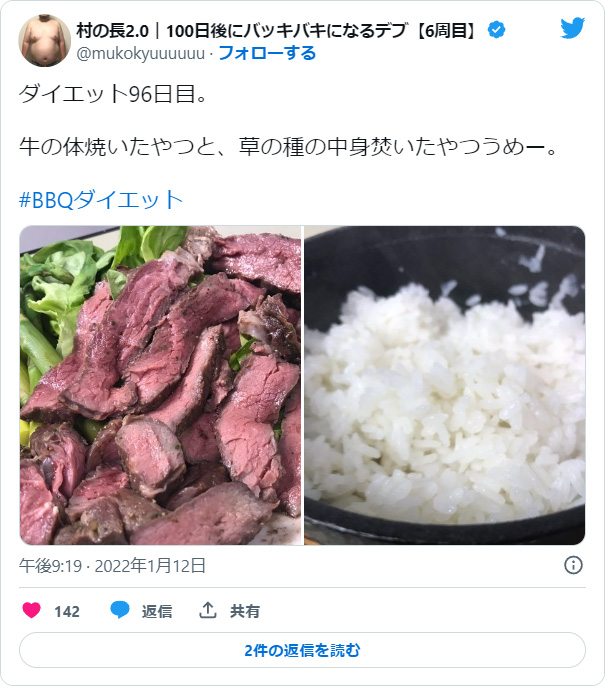Click the tweet text ダイエット96日目

tap(113, 94)
